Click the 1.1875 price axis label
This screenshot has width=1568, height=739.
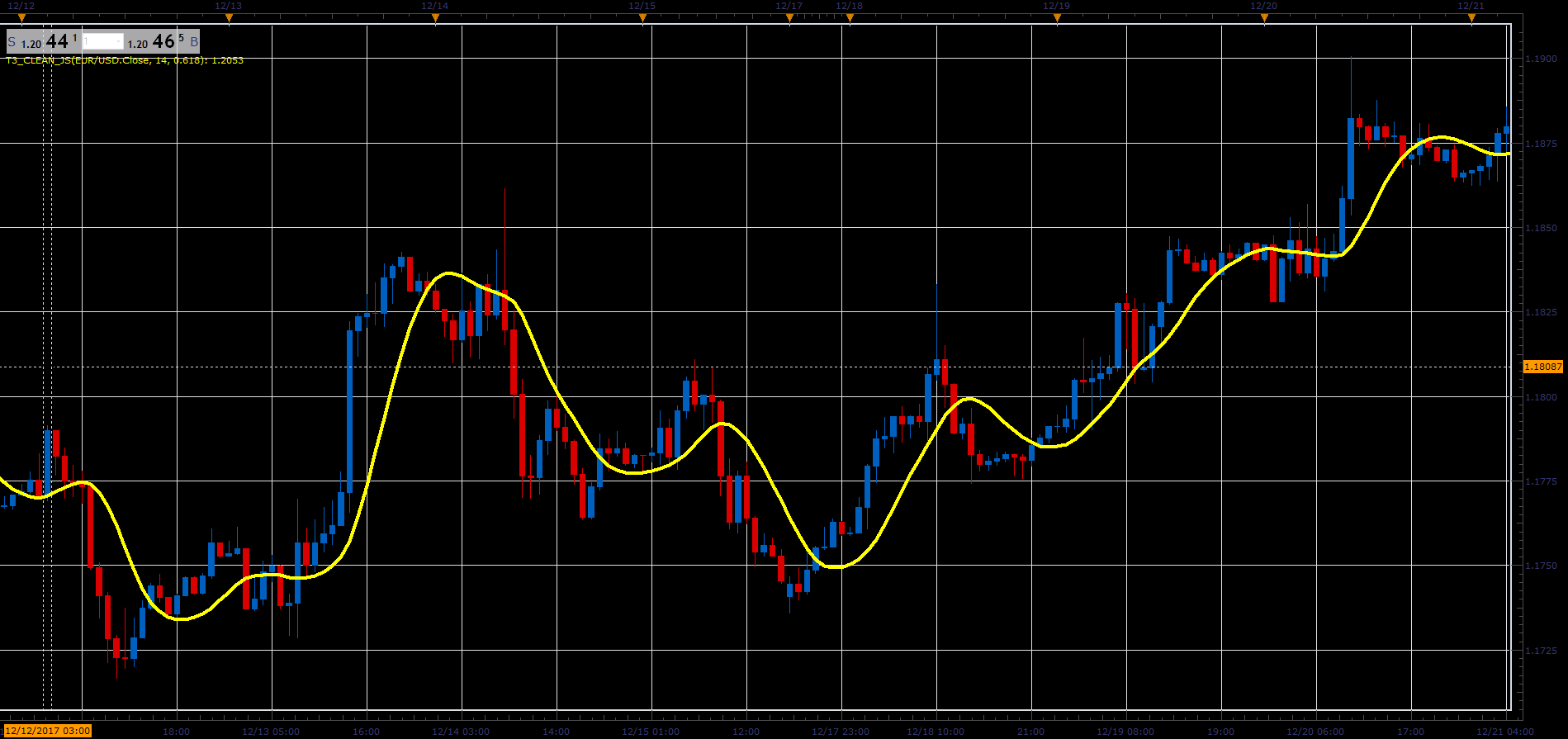(x=1541, y=144)
